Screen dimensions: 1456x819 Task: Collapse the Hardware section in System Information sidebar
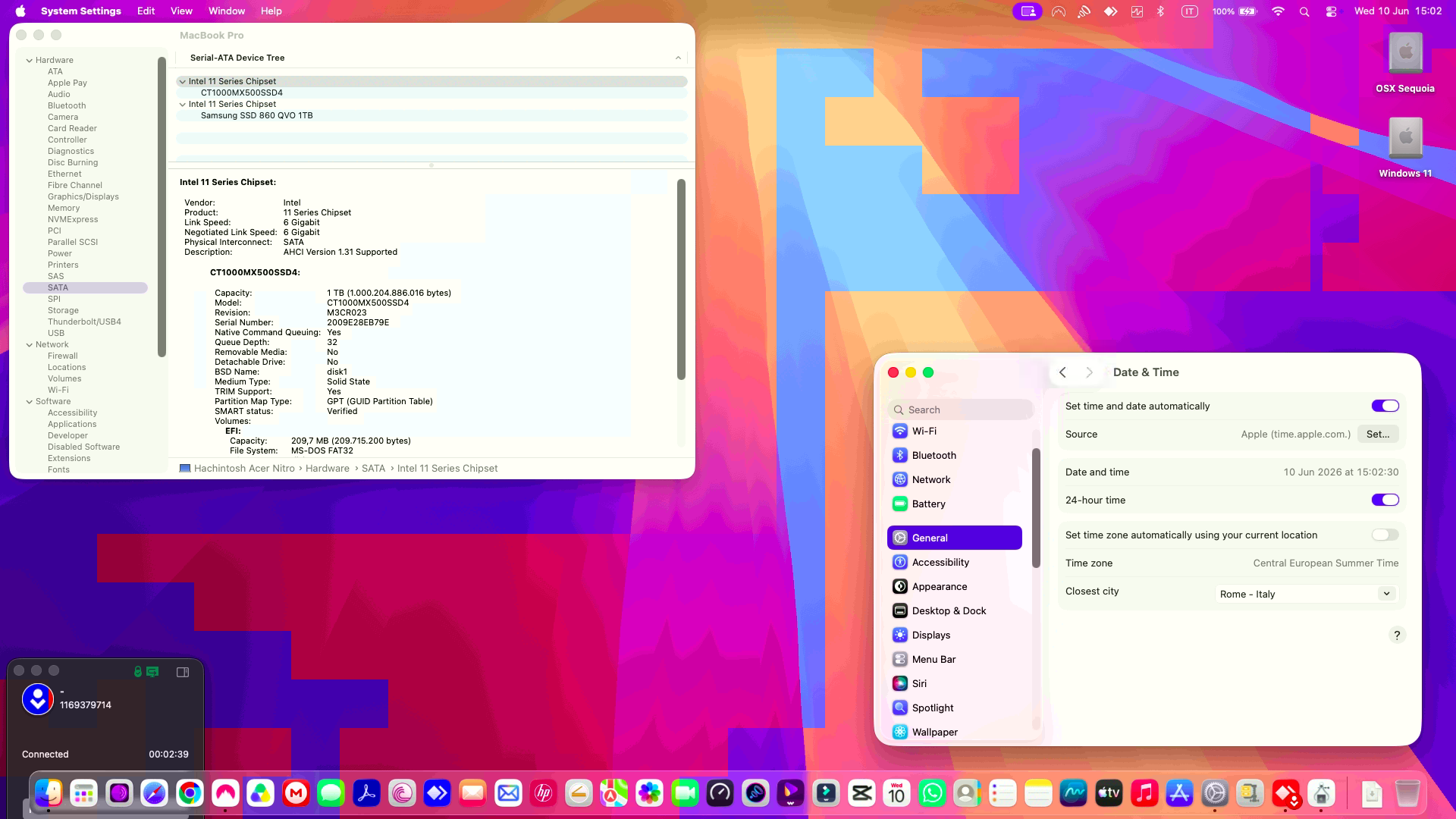coord(30,60)
